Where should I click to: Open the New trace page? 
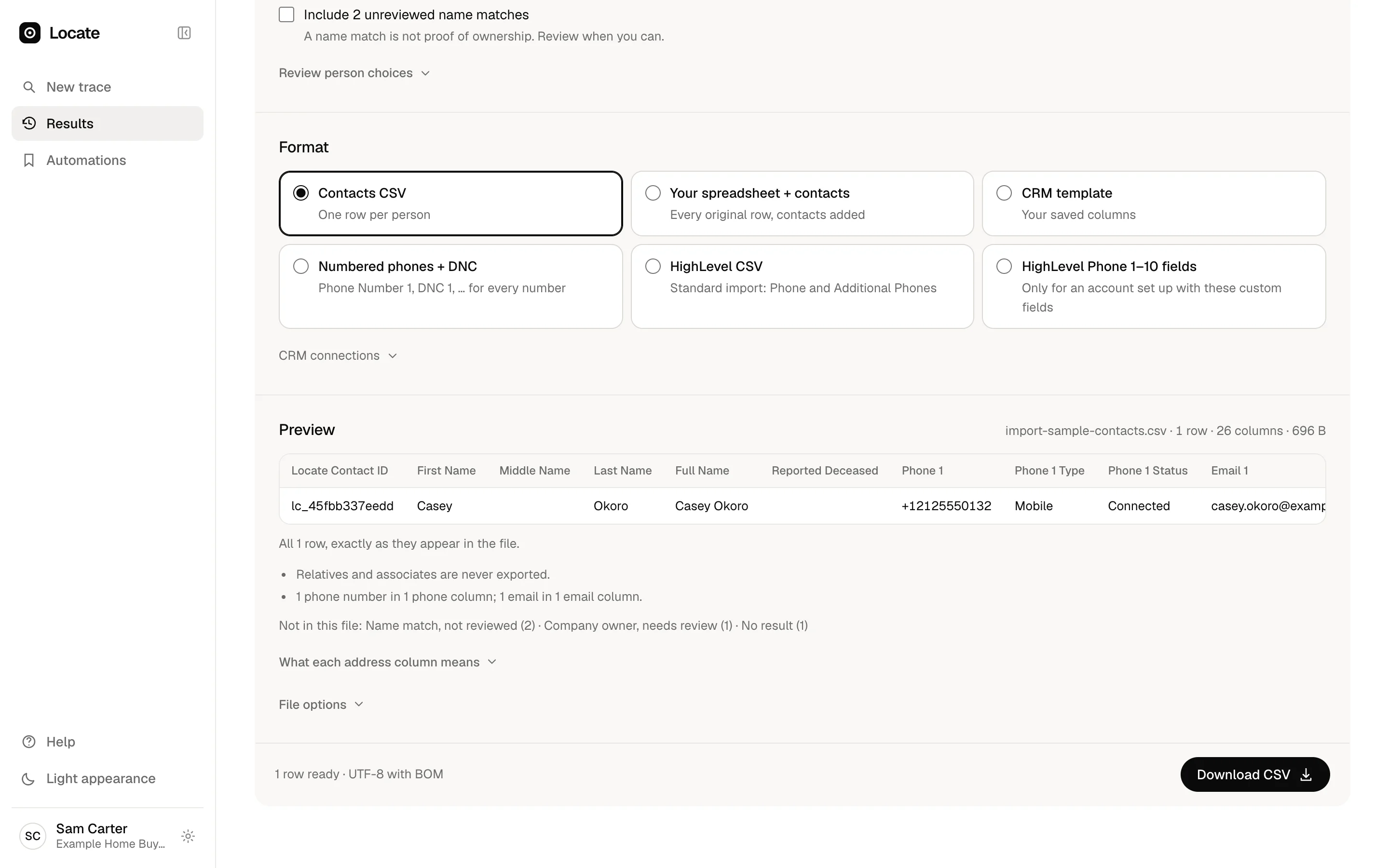coord(108,87)
